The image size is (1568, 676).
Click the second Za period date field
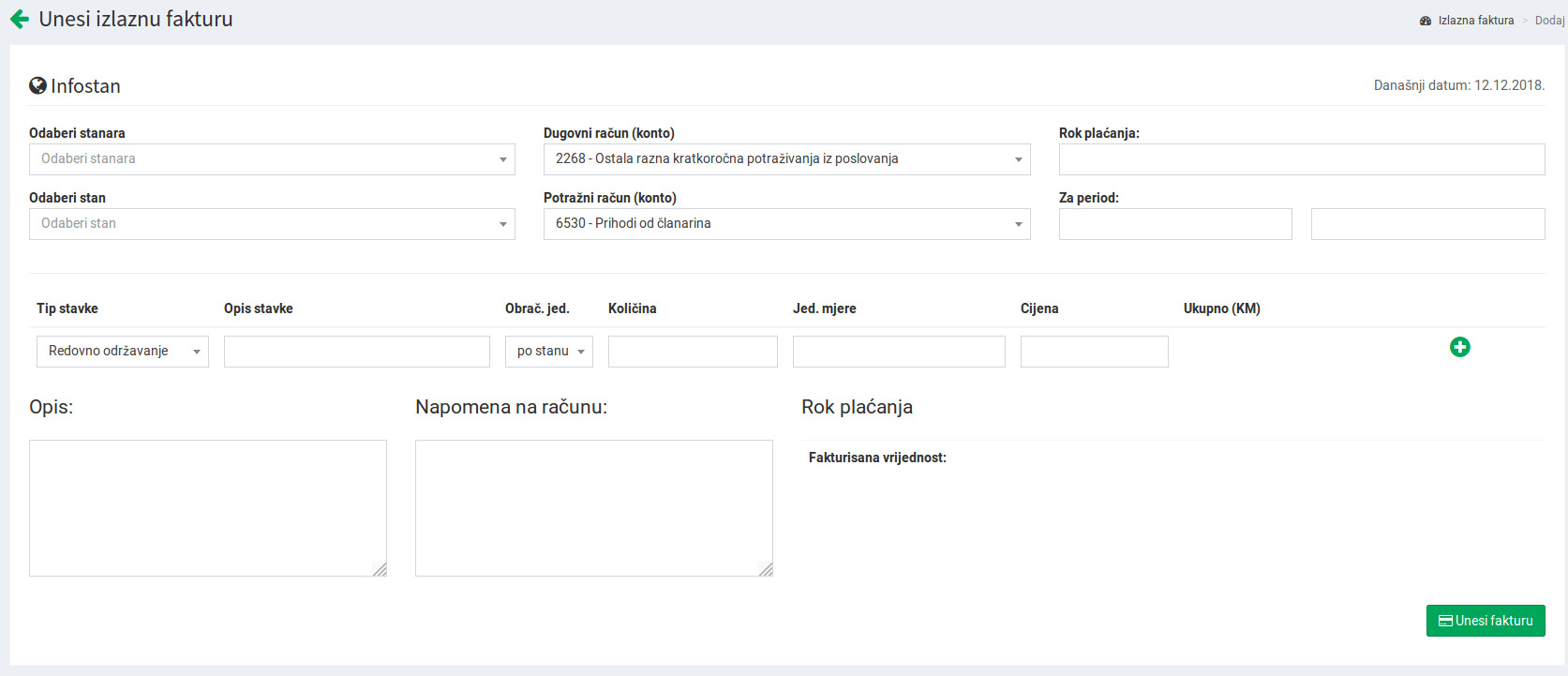click(1427, 224)
